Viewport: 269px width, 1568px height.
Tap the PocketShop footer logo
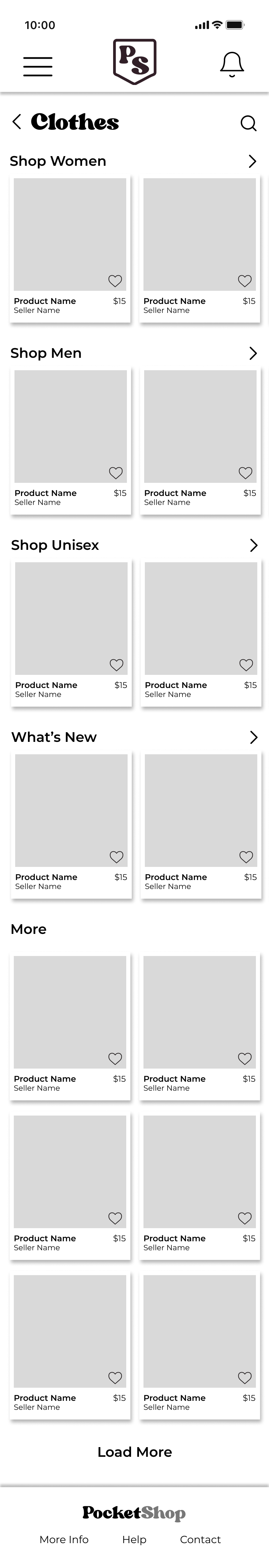tap(134, 1513)
